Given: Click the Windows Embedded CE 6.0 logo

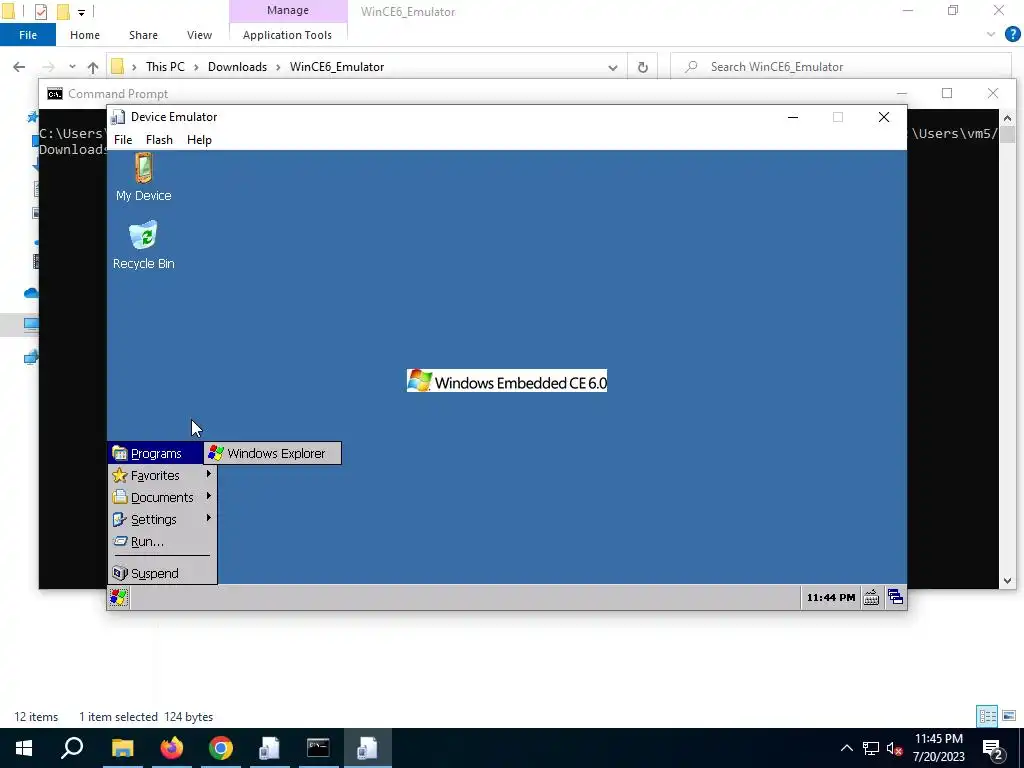Looking at the screenshot, I should click(507, 381).
